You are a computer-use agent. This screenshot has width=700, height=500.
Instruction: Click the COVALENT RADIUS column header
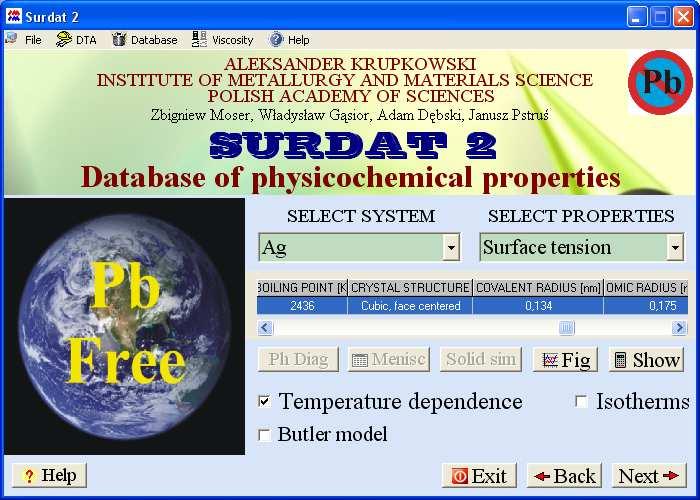538,288
